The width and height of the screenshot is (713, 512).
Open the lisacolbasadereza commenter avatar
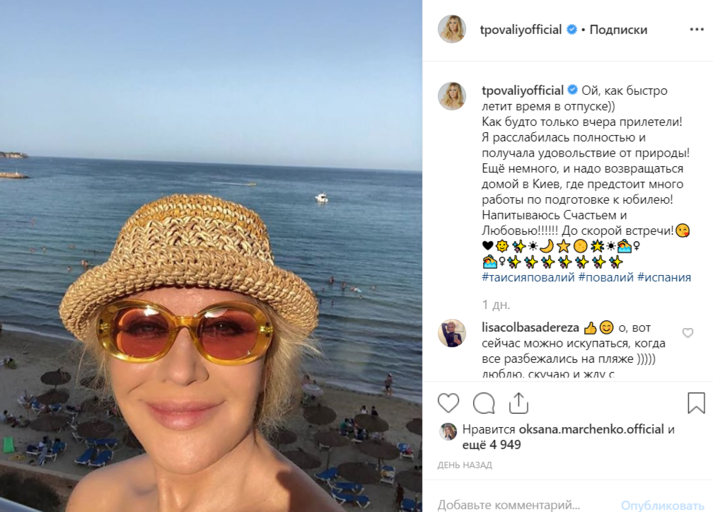point(452,333)
